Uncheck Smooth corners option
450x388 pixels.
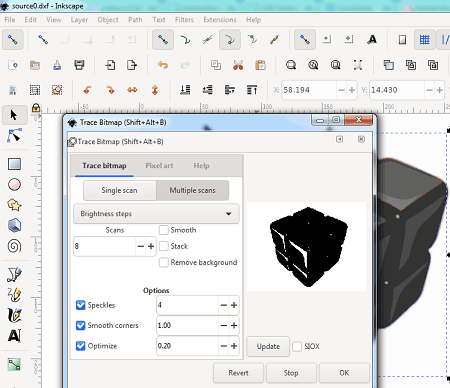(x=80, y=325)
